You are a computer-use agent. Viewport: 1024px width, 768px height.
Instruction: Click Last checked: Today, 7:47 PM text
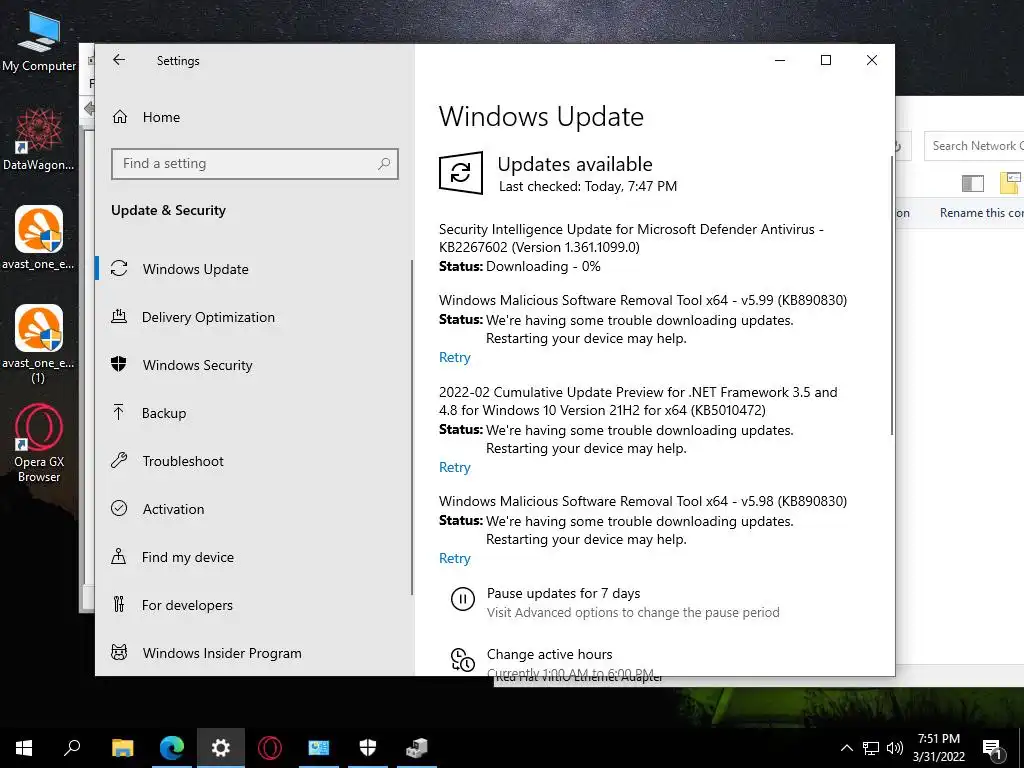click(x=588, y=187)
